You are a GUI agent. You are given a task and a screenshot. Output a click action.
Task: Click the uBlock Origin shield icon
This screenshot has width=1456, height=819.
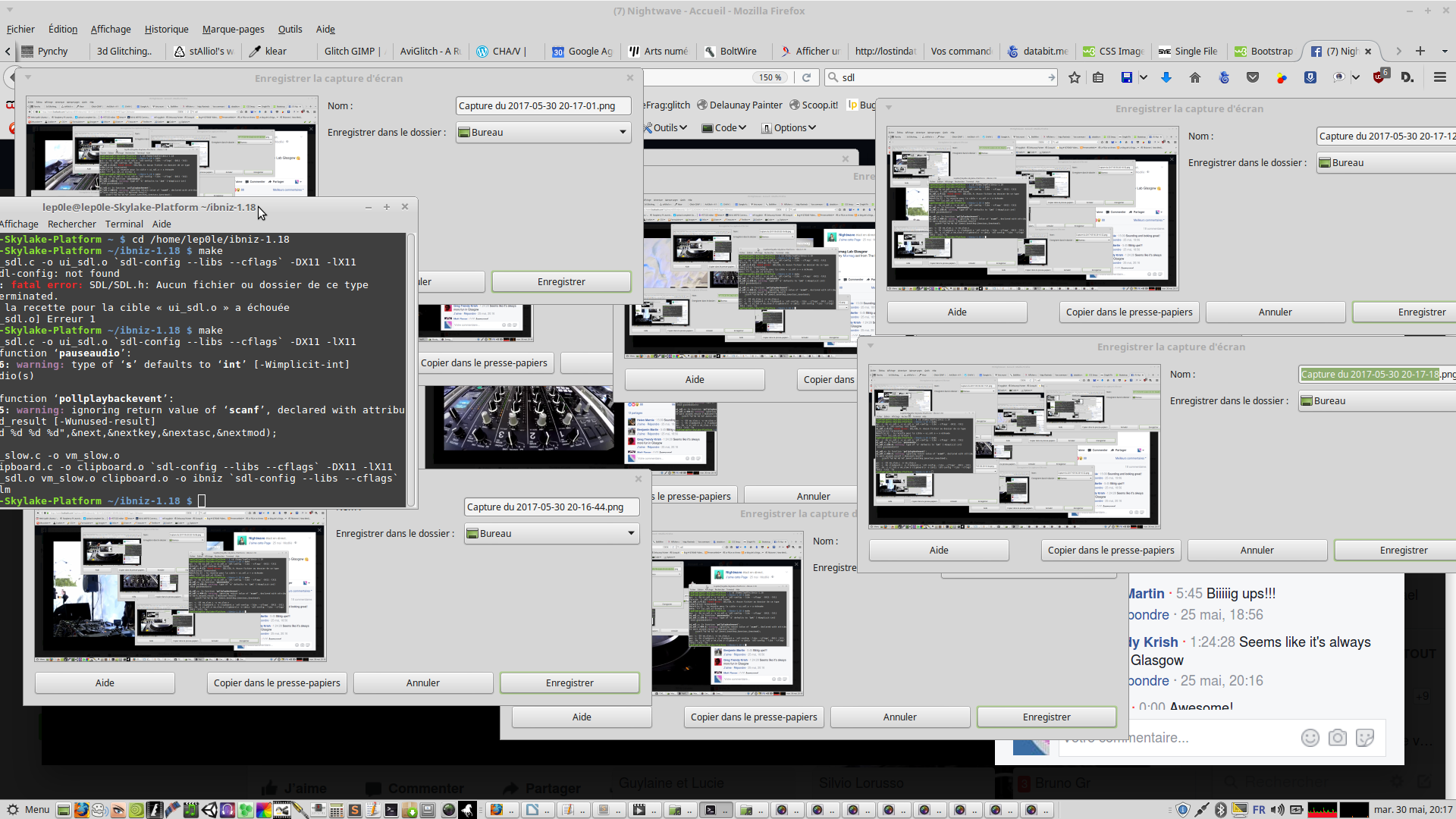1379,77
